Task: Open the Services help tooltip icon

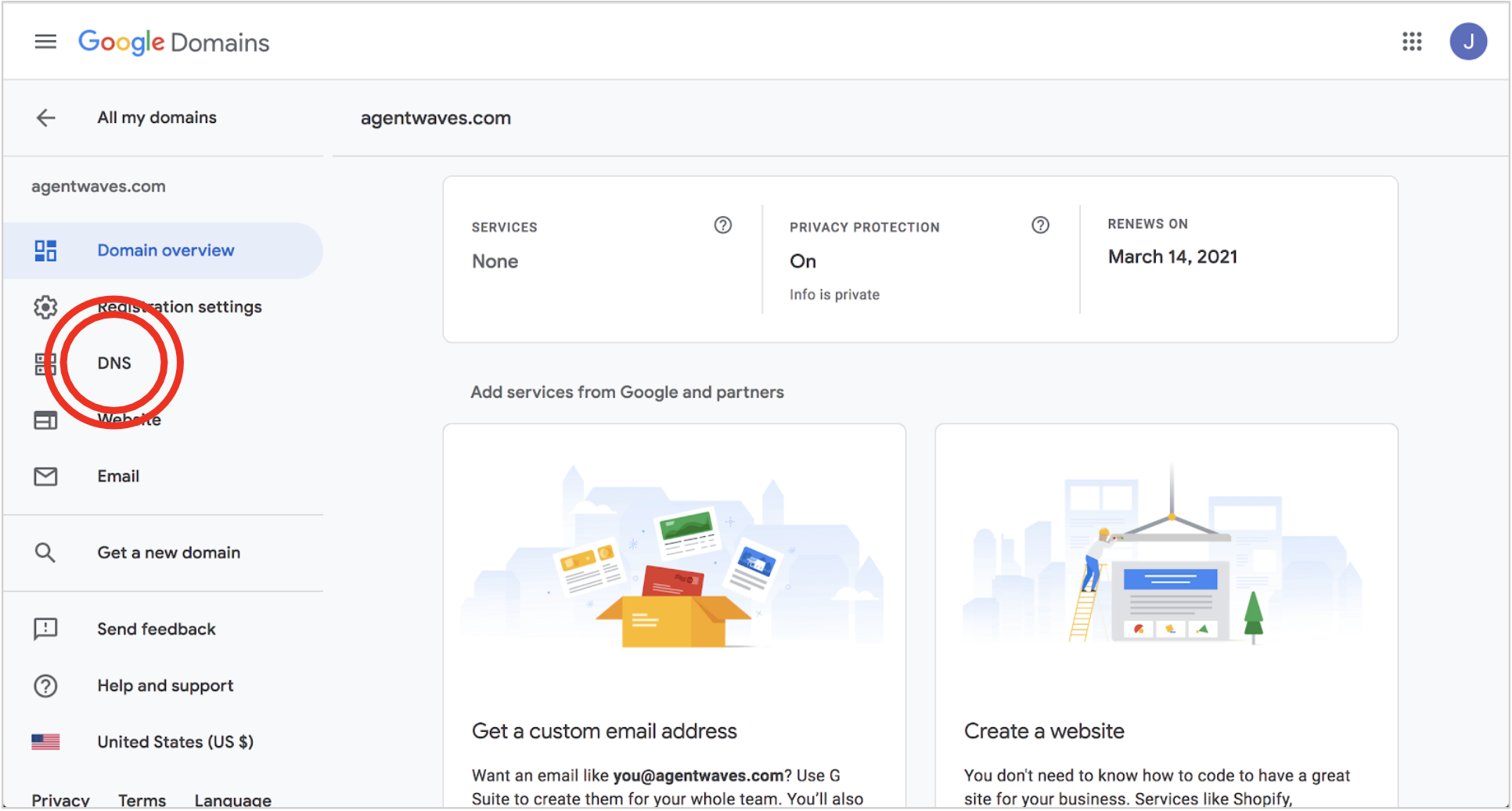Action: 723,225
